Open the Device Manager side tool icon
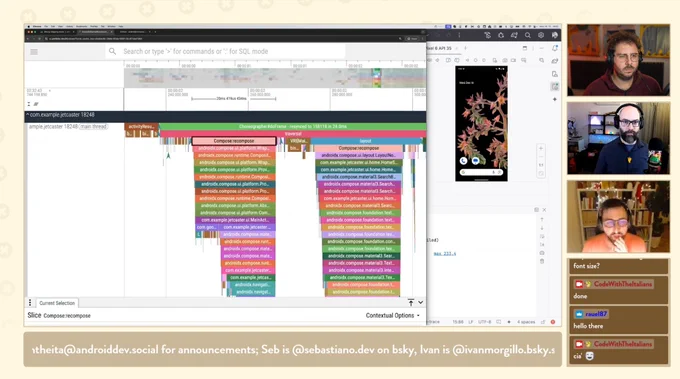Image resolution: width=680 pixels, height=379 pixels. pyautogui.click(x=555, y=74)
